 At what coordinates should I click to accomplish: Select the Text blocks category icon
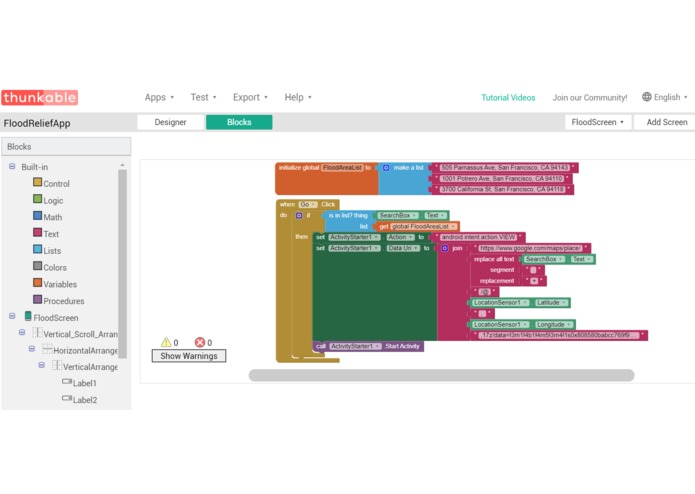click(x=38, y=233)
